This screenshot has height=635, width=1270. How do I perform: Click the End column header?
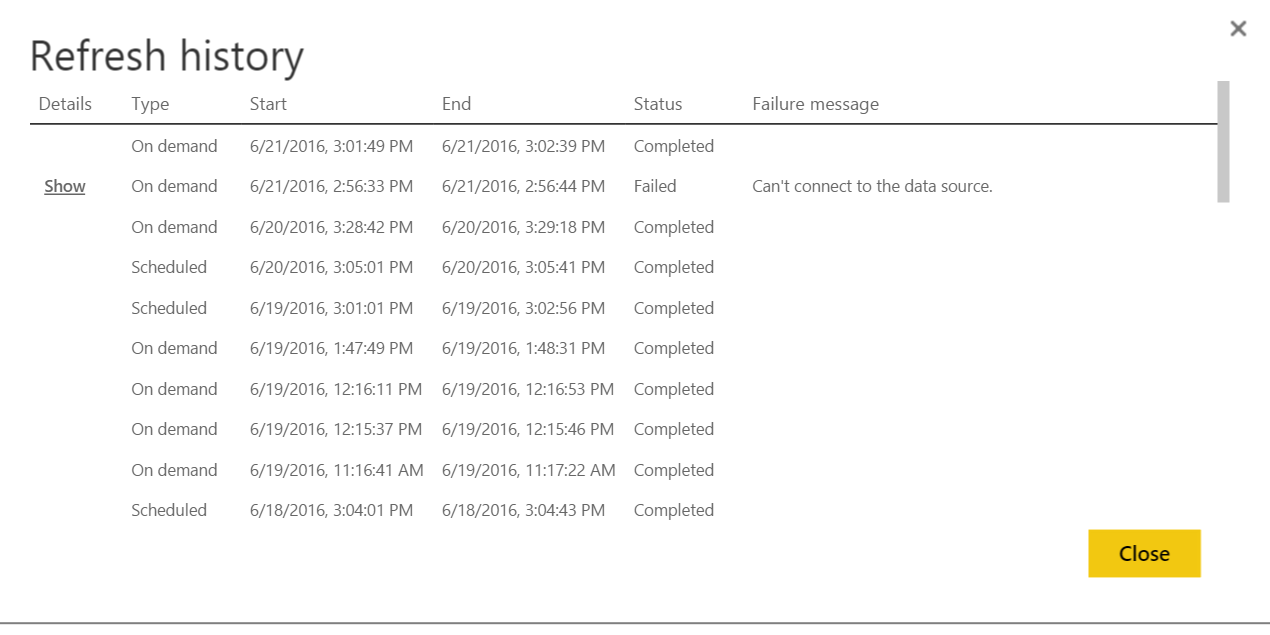[x=456, y=103]
